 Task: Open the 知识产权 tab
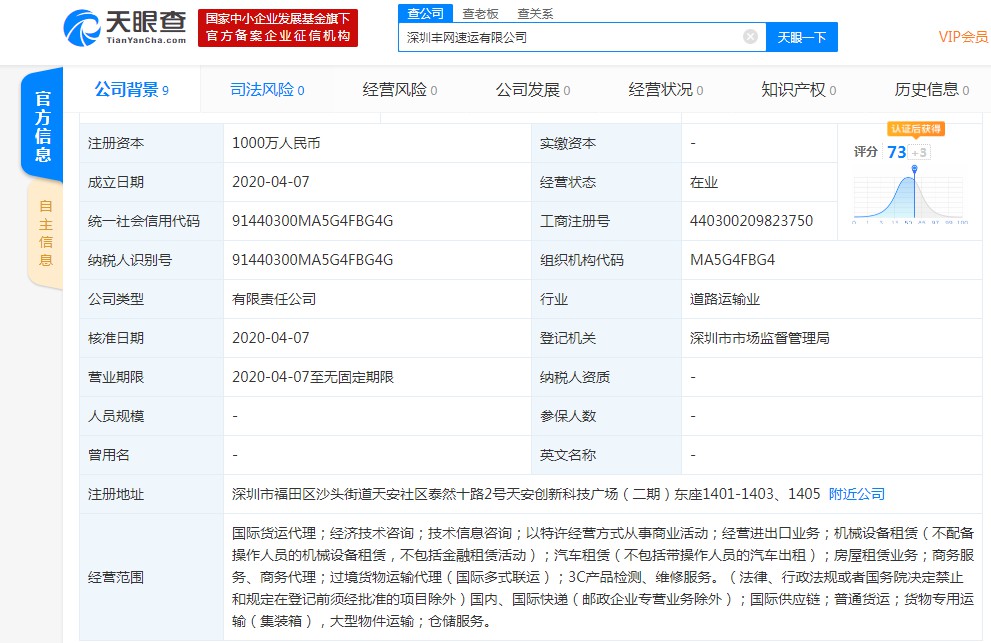(799, 90)
